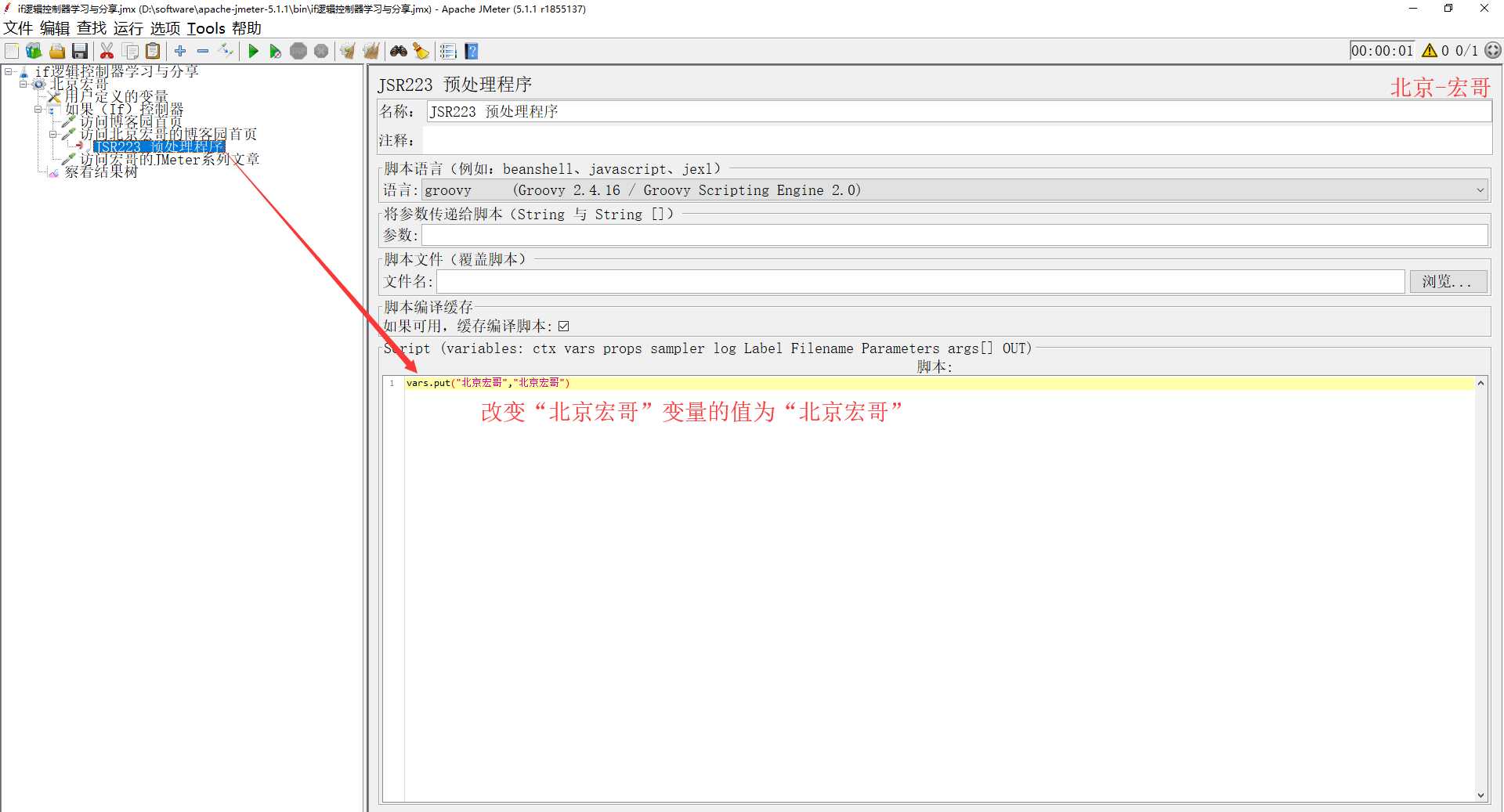The image size is (1504, 812).
Task: Collapse the 访问北京宏哥的博客园首页 node
Action: click(x=52, y=134)
